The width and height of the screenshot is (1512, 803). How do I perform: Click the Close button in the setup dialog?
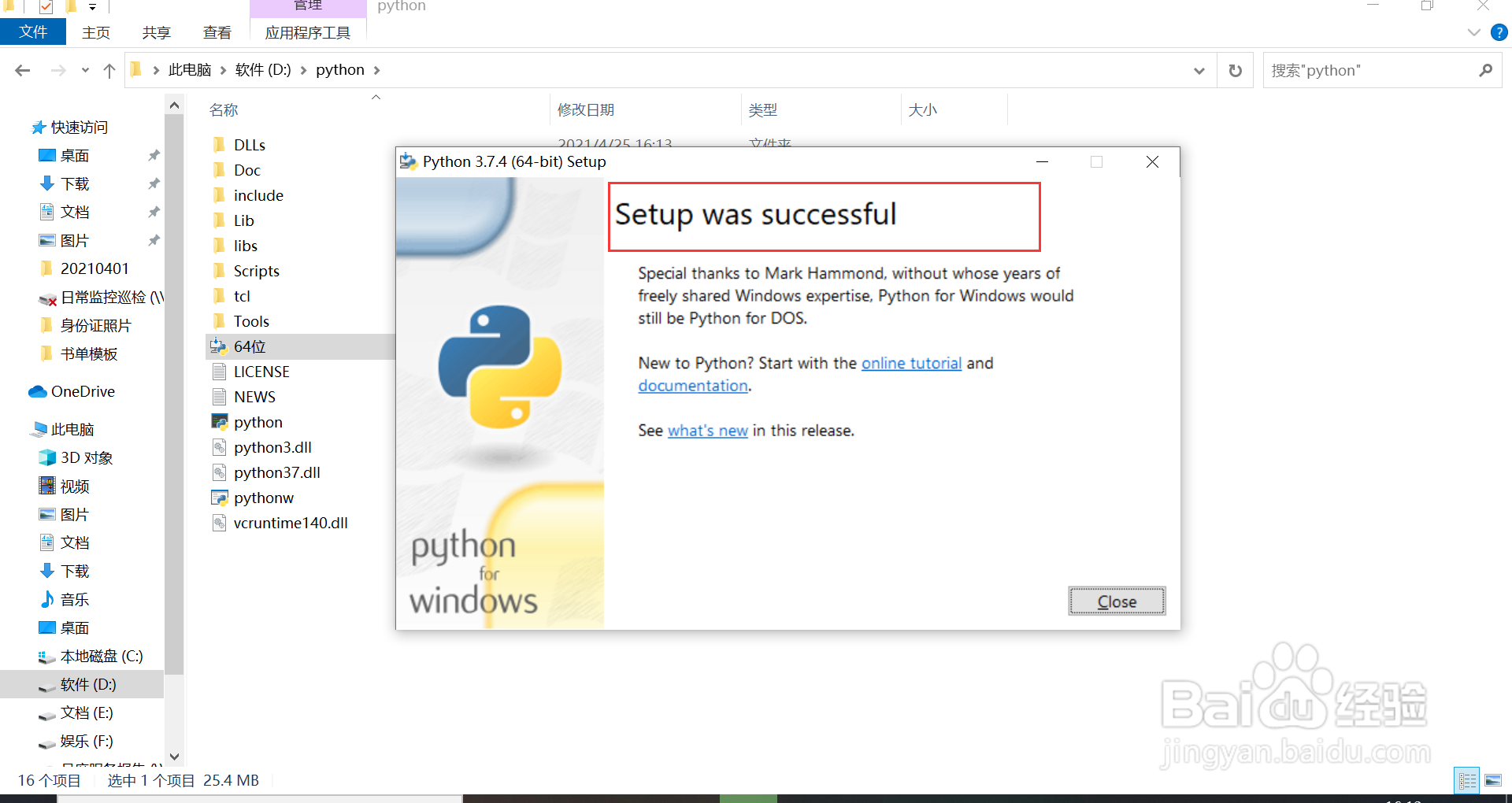1116,601
